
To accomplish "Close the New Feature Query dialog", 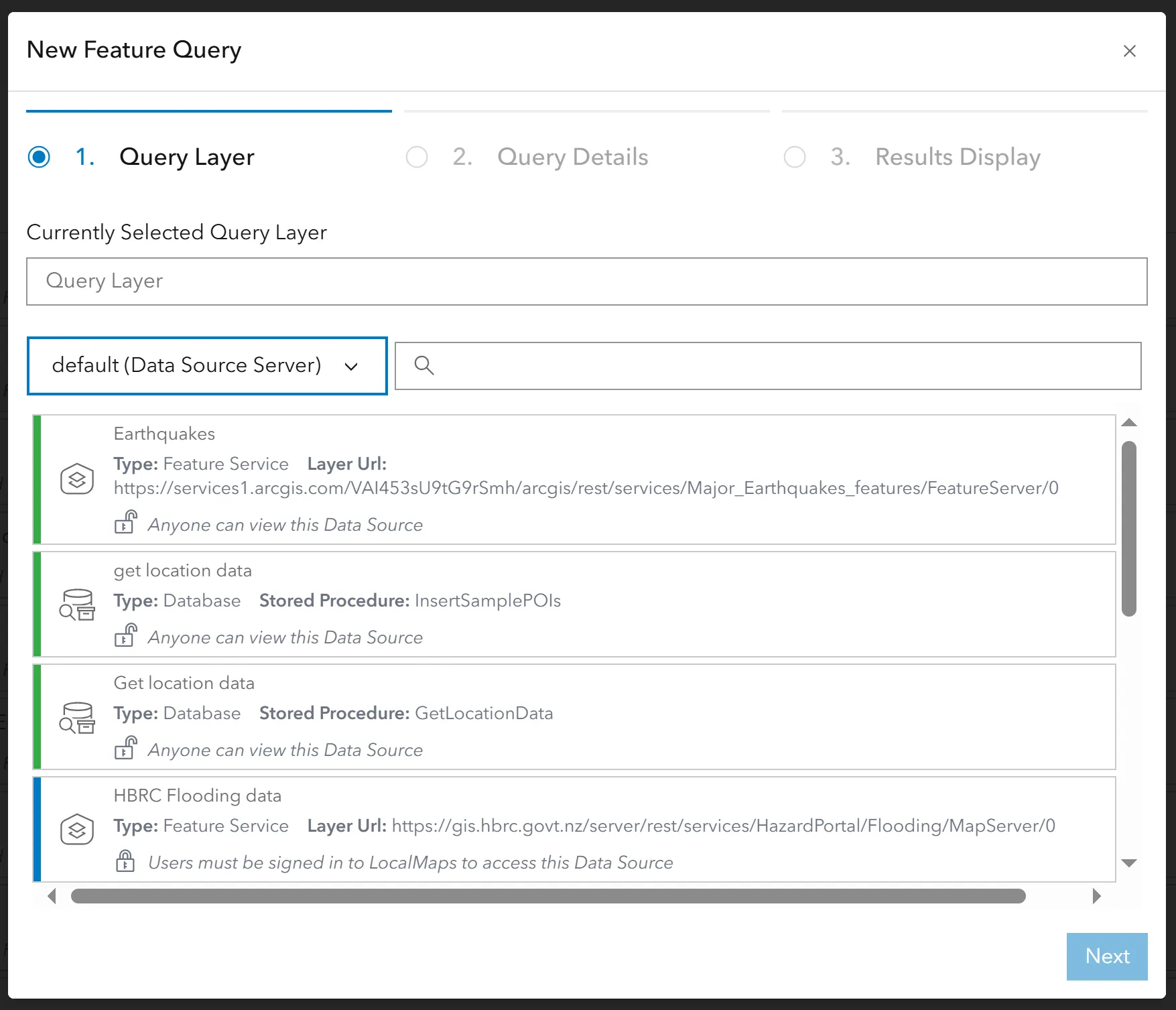I will click(x=1129, y=51).
